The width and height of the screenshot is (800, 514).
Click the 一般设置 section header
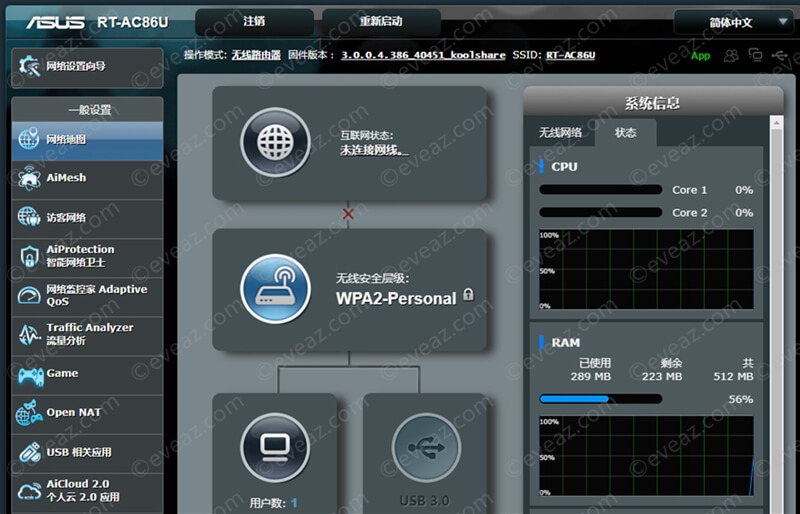click(87, 109)
